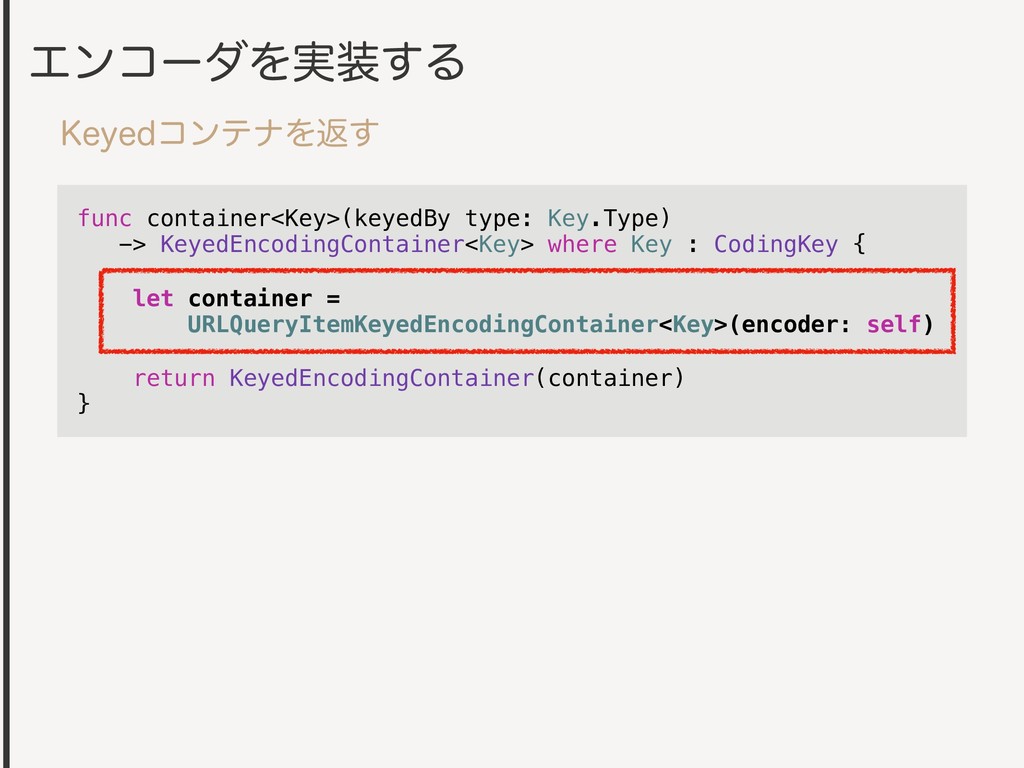This screenshot has width=1024, height=768.
Task: Click the where keyword
Action: coord(582,245)
